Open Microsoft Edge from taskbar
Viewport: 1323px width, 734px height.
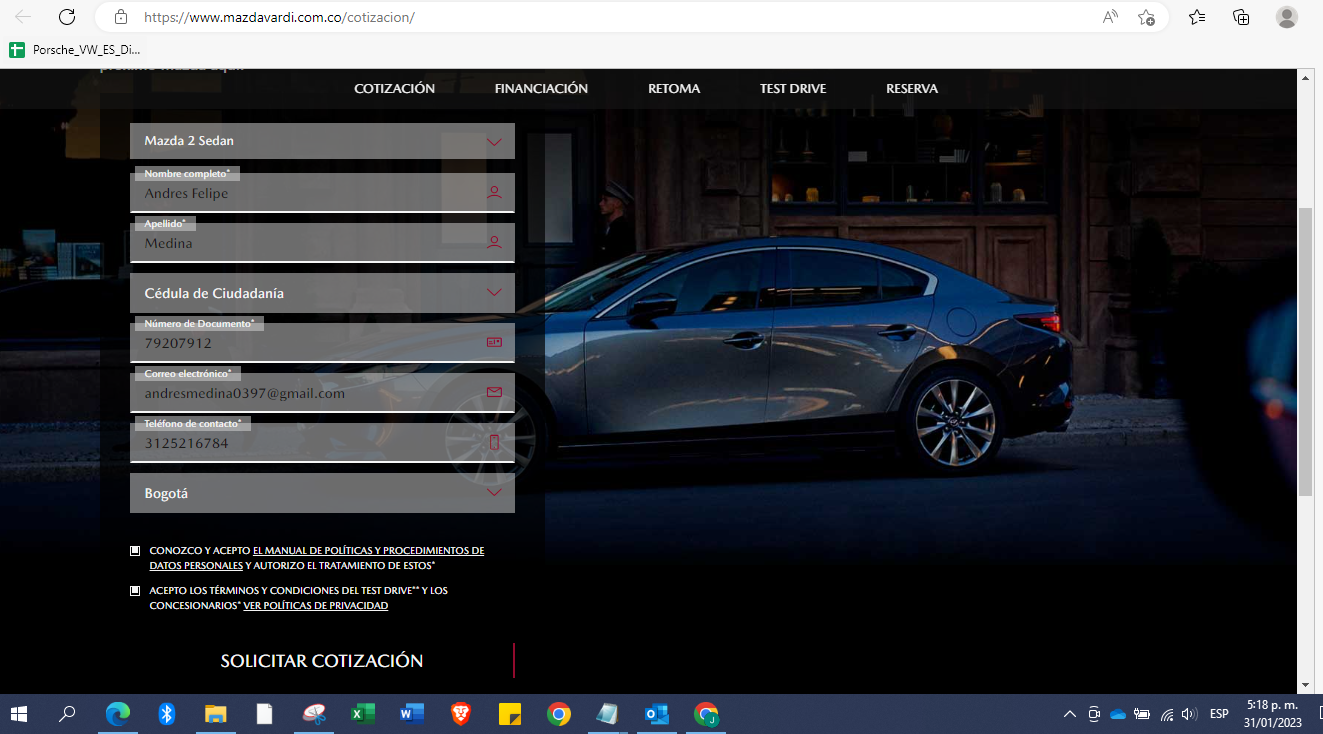tap(118, 714)
